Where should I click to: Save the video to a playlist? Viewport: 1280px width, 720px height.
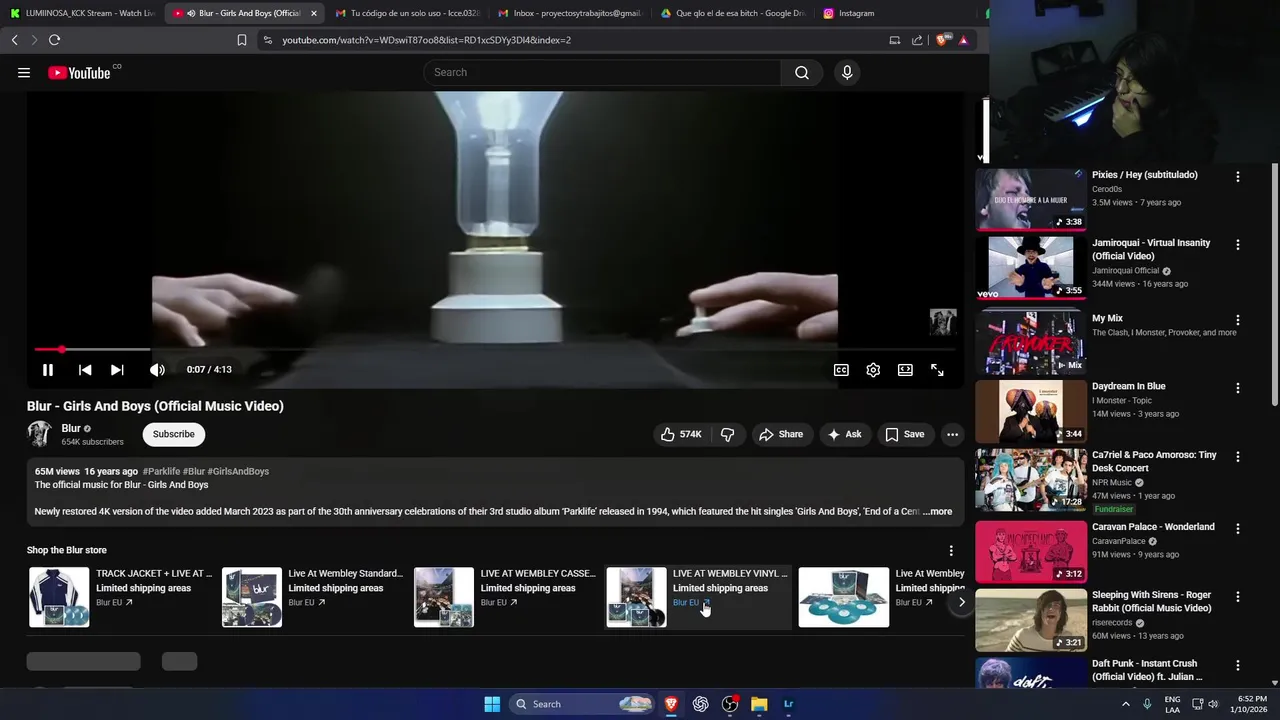905,434
